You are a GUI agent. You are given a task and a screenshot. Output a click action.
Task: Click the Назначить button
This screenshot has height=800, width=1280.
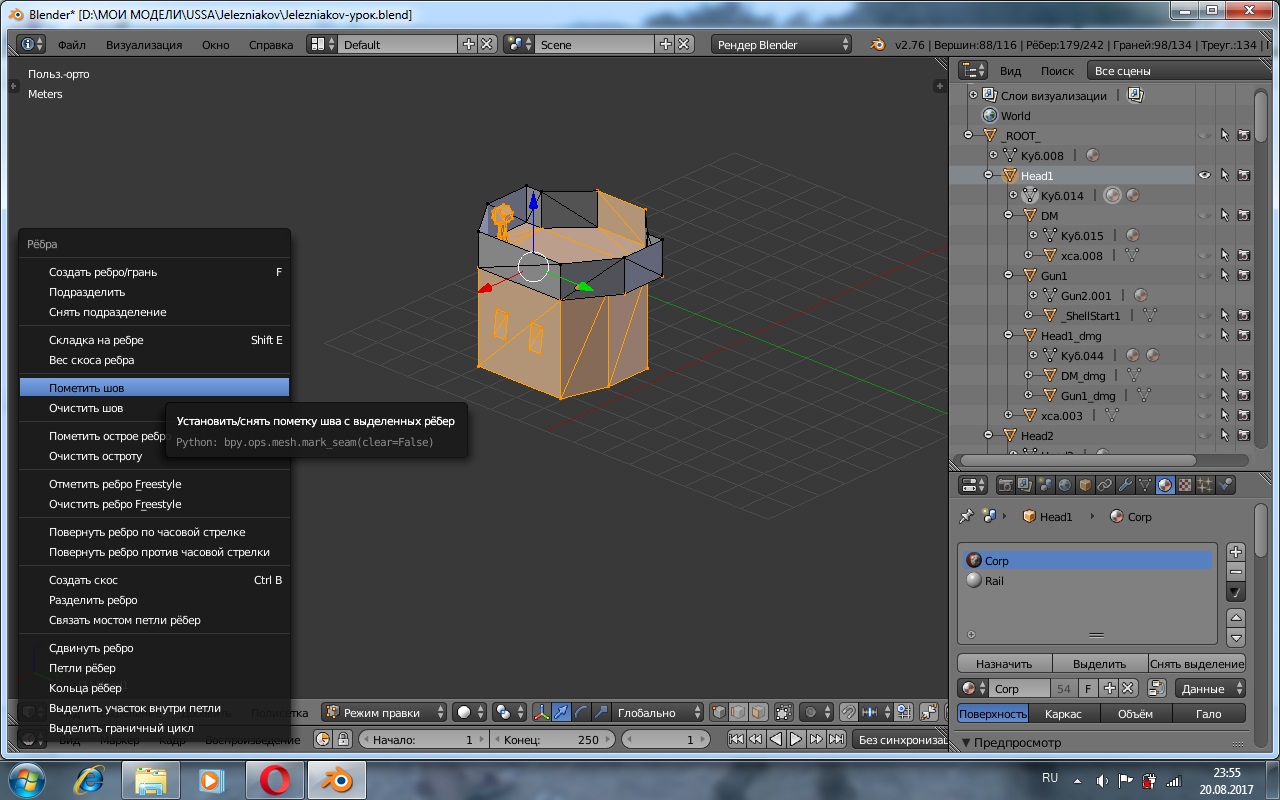click(1004, 664)
